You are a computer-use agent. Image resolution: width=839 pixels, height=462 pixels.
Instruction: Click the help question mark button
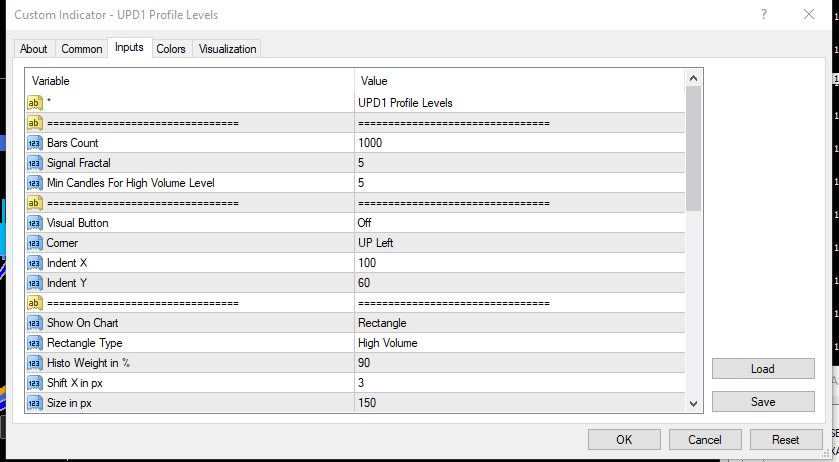pyautogui.click(x=764, y=15)
